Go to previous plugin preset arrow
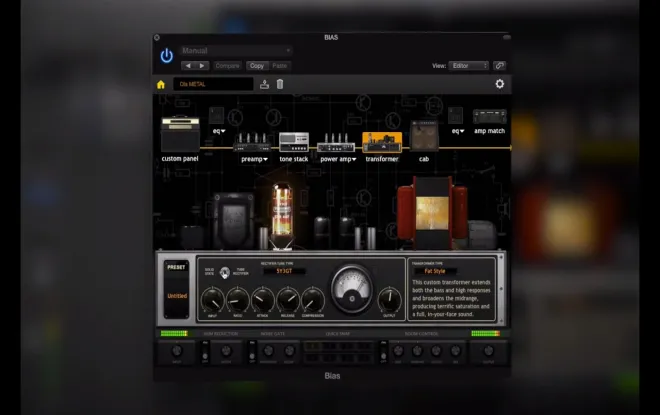The height and width of the screenshot is (415, 660). coord(188,66)
